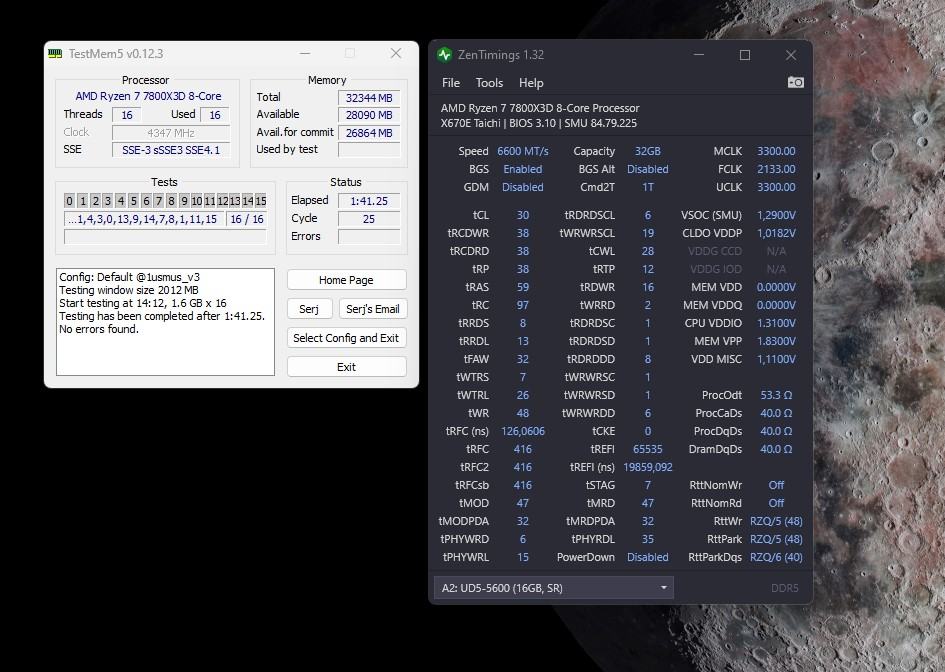Viewport: 945px width, 672px height.
Task: Click the MEM VPP value 1.8300V
Action: tap(776, 342)
